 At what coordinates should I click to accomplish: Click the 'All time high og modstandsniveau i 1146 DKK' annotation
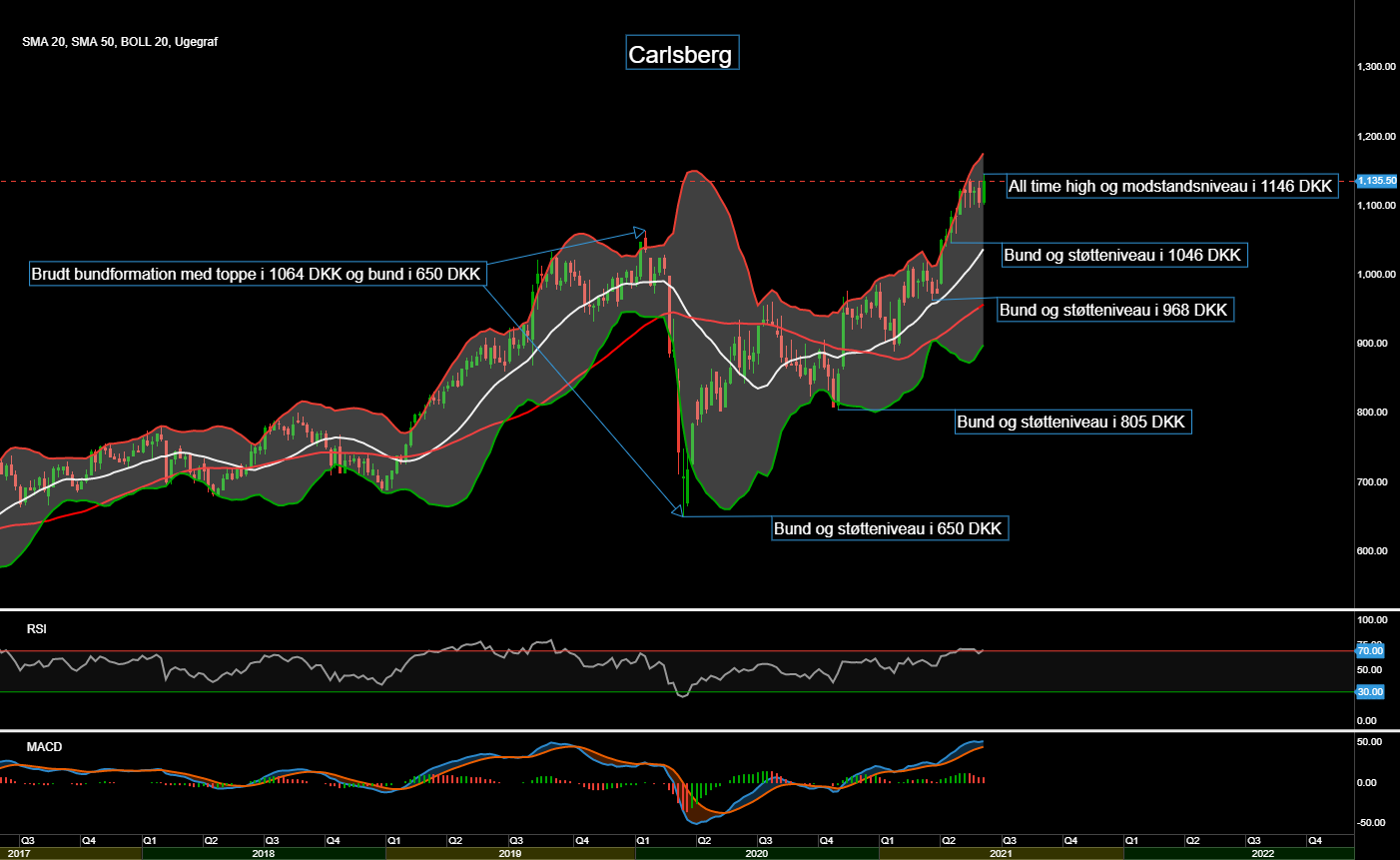[1170, 186]
